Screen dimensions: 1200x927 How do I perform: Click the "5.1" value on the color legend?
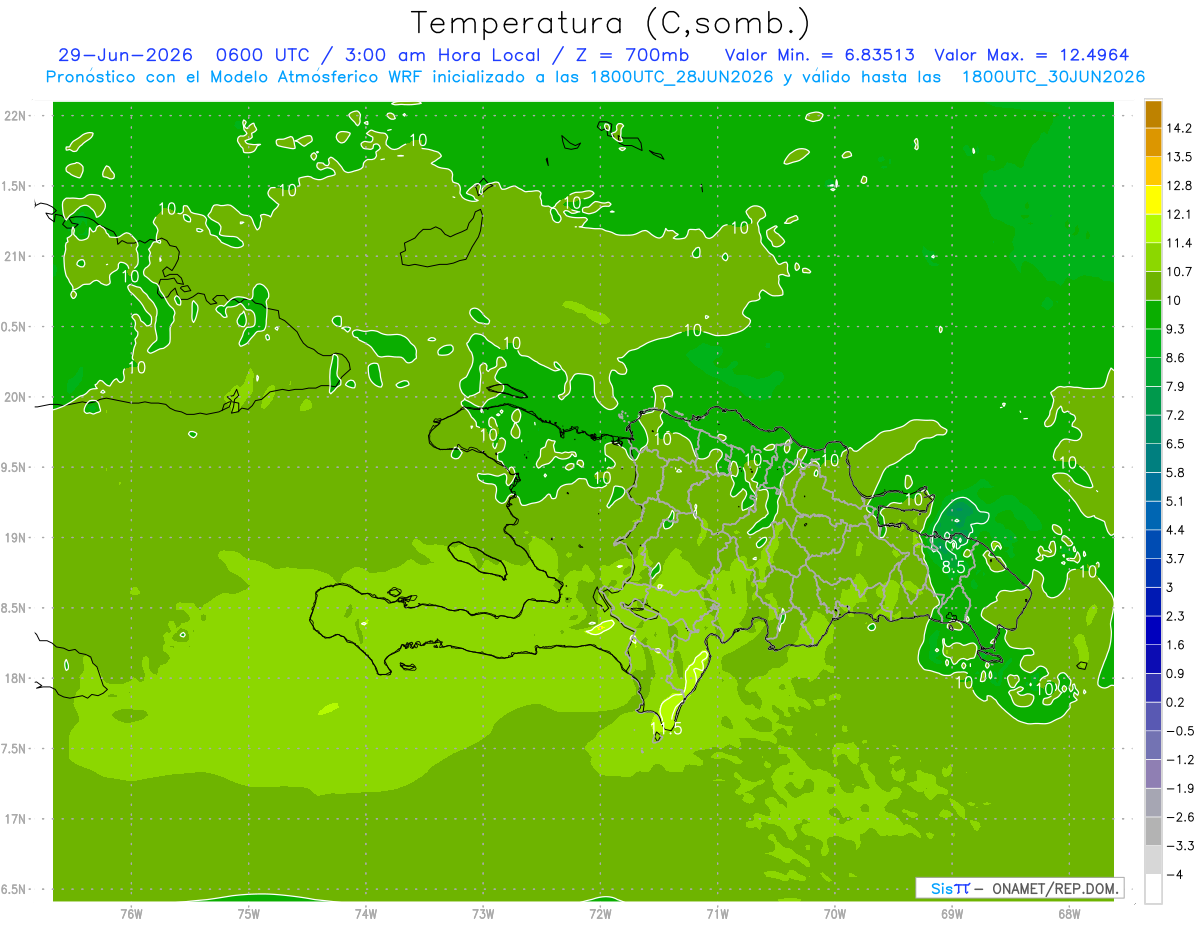[1176, 501]
